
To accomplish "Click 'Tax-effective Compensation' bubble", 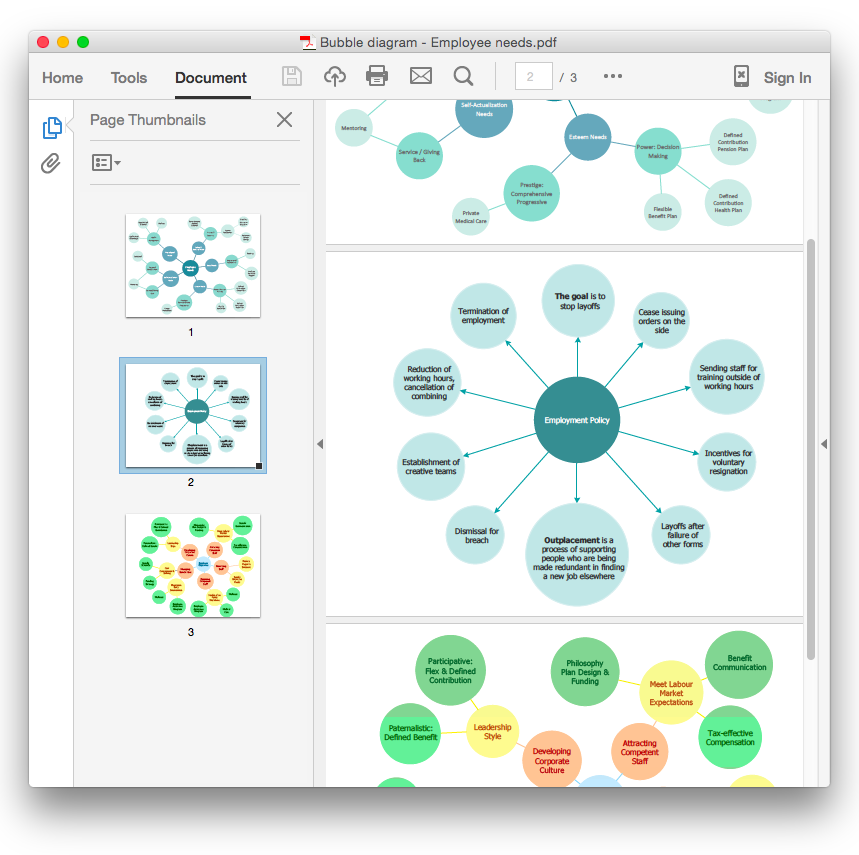I will tap(730, 737).
